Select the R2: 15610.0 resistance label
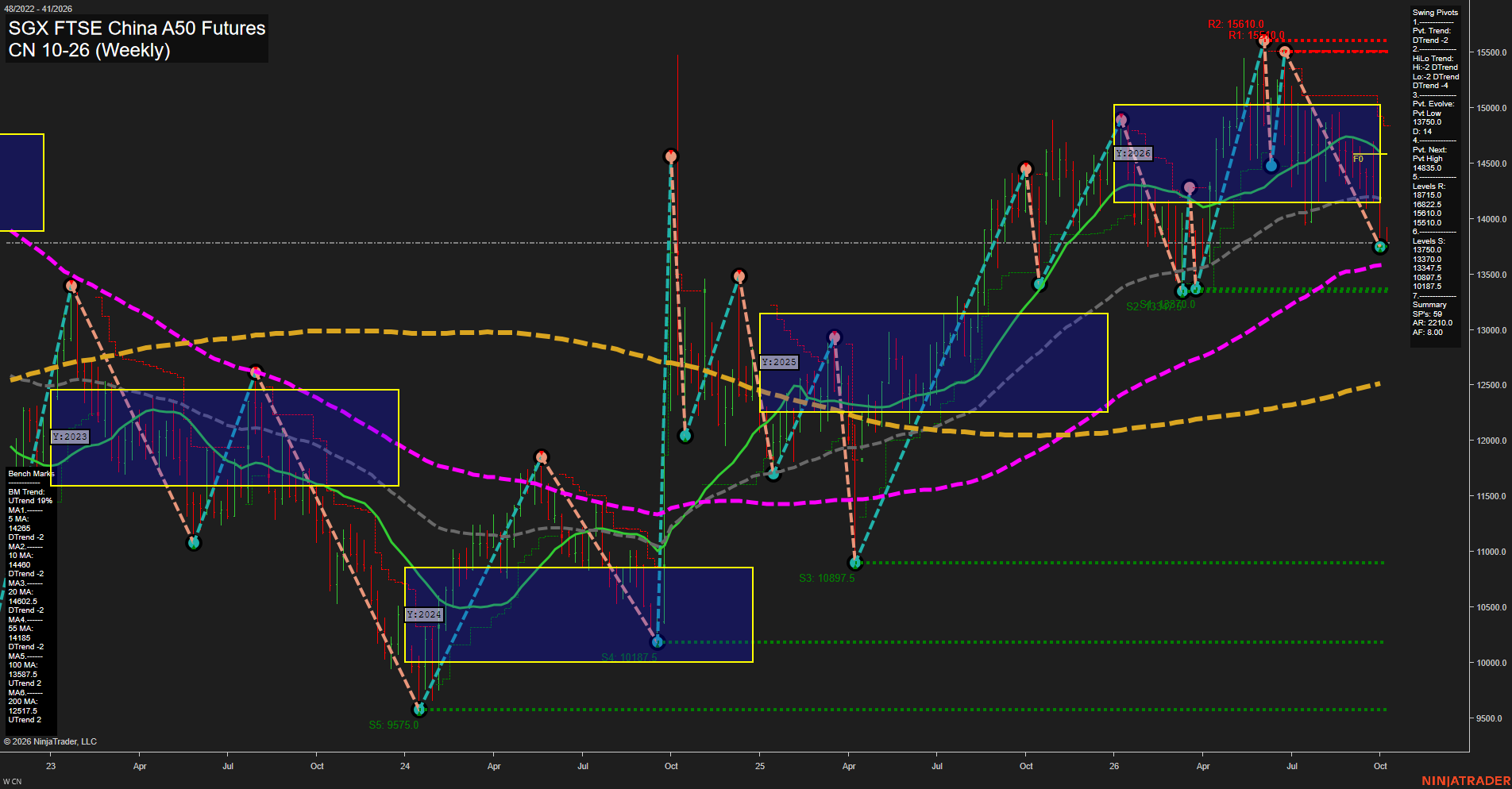Screen dimensions: 1512x789 [1236, 25]
